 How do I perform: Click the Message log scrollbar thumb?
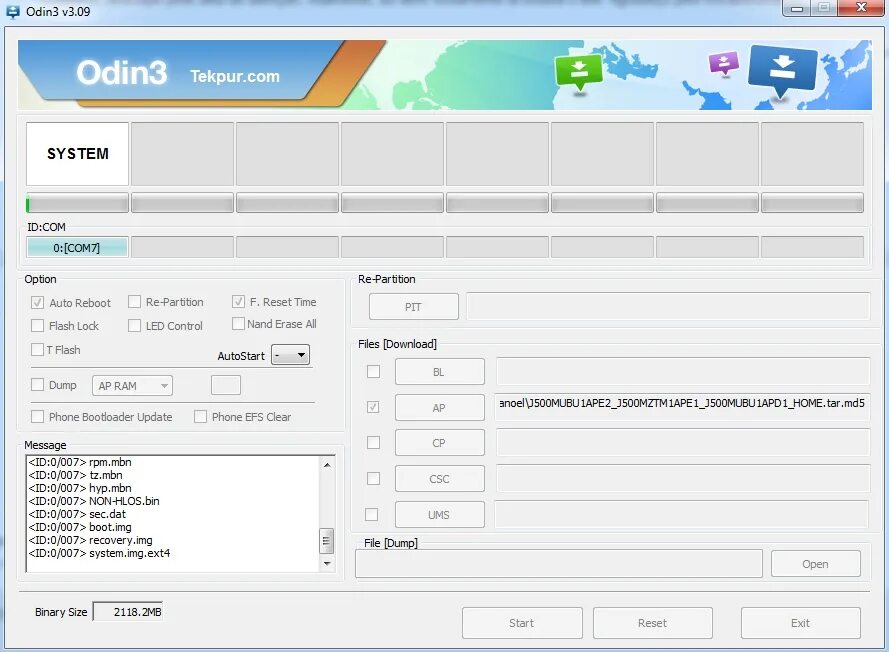coord(327,541)
